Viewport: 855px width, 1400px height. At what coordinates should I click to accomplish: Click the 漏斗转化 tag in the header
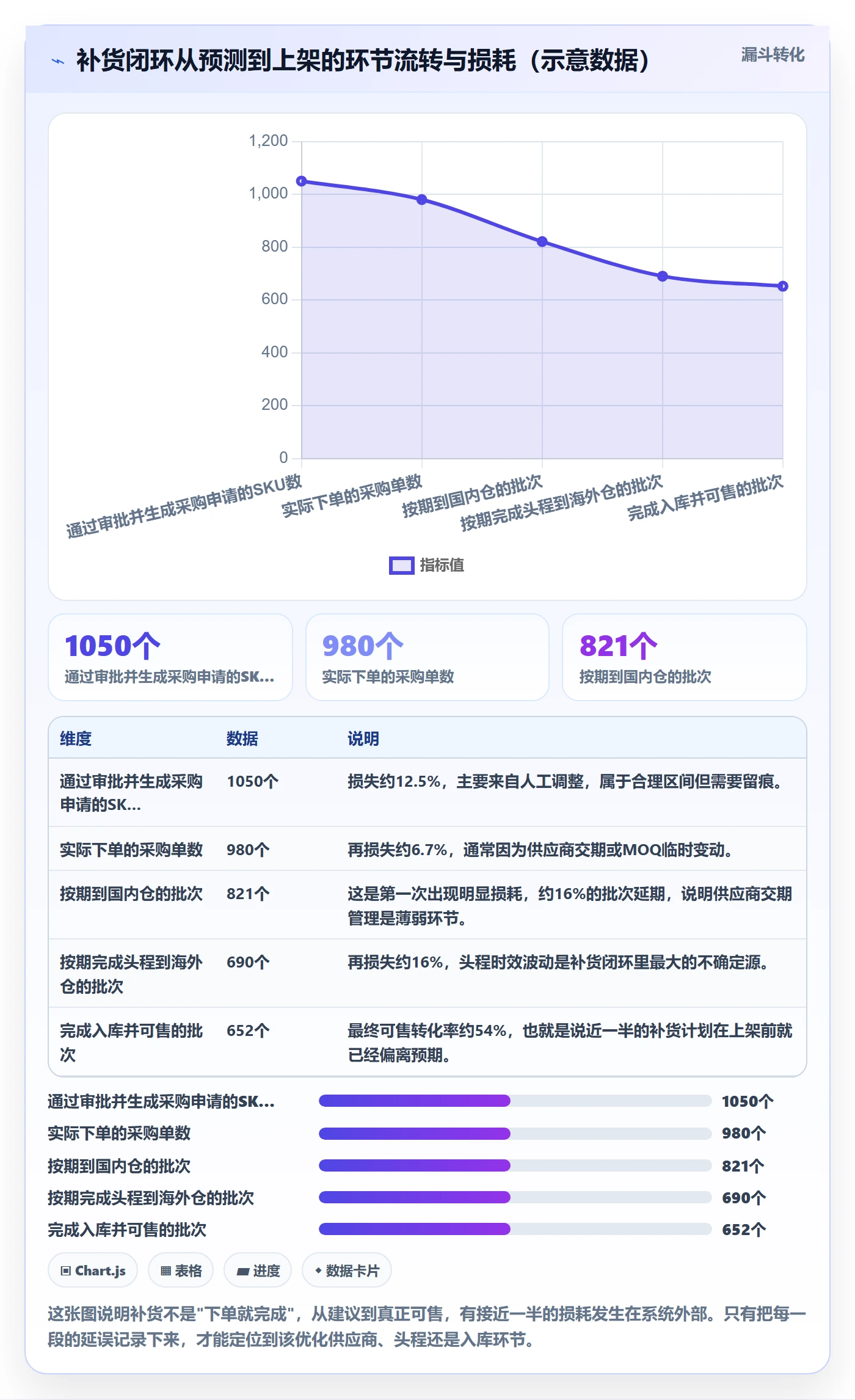click(x=773, y=55)
